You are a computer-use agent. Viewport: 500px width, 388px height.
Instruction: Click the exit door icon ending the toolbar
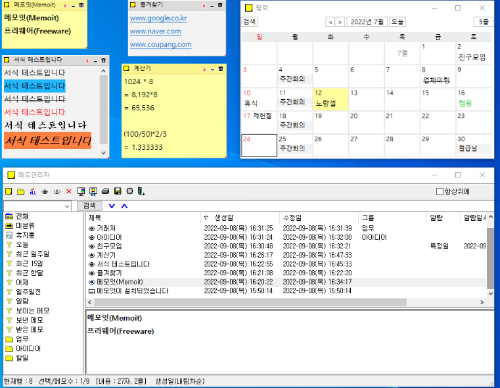141,191
